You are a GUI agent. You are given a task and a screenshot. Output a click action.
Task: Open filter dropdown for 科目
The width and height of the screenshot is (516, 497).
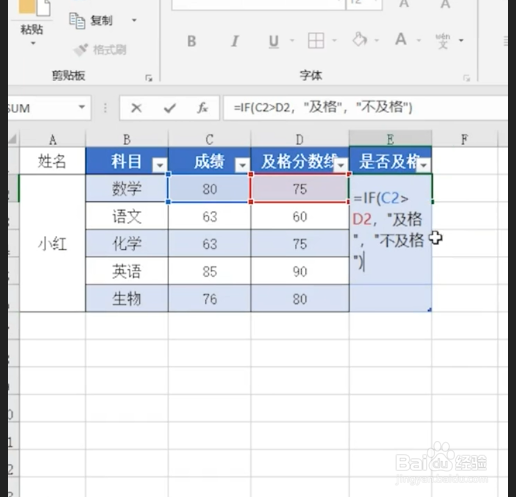pos(160,165)
